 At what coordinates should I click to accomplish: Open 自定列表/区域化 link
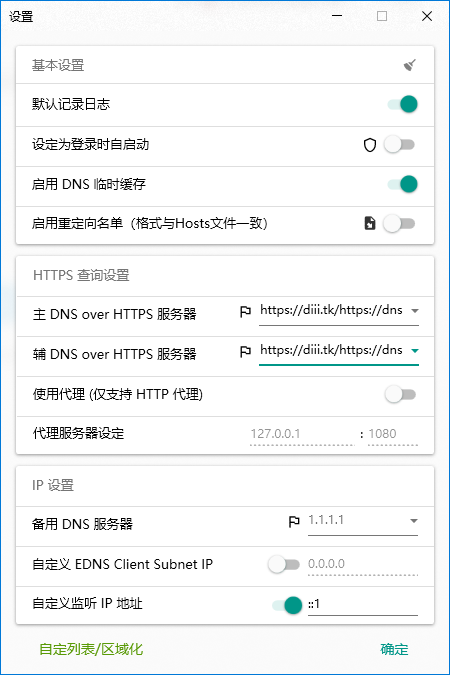pyautogui.click(x=91, y=649)
